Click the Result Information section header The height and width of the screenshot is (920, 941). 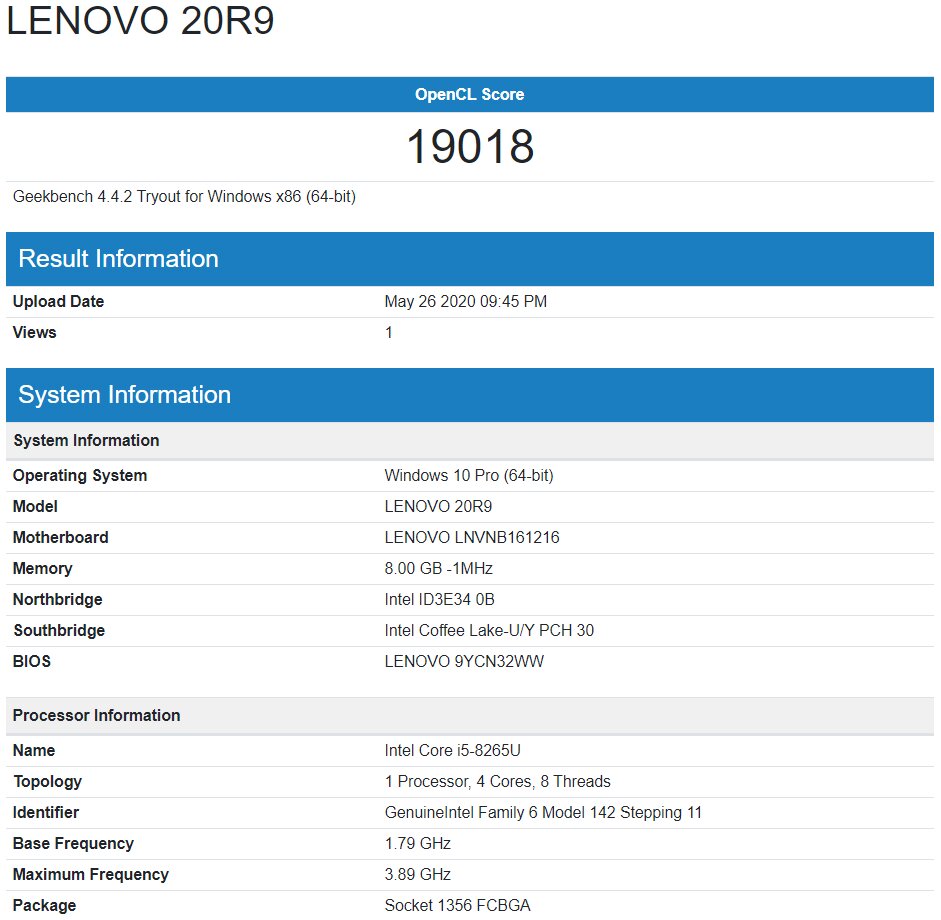click(470, 259)
